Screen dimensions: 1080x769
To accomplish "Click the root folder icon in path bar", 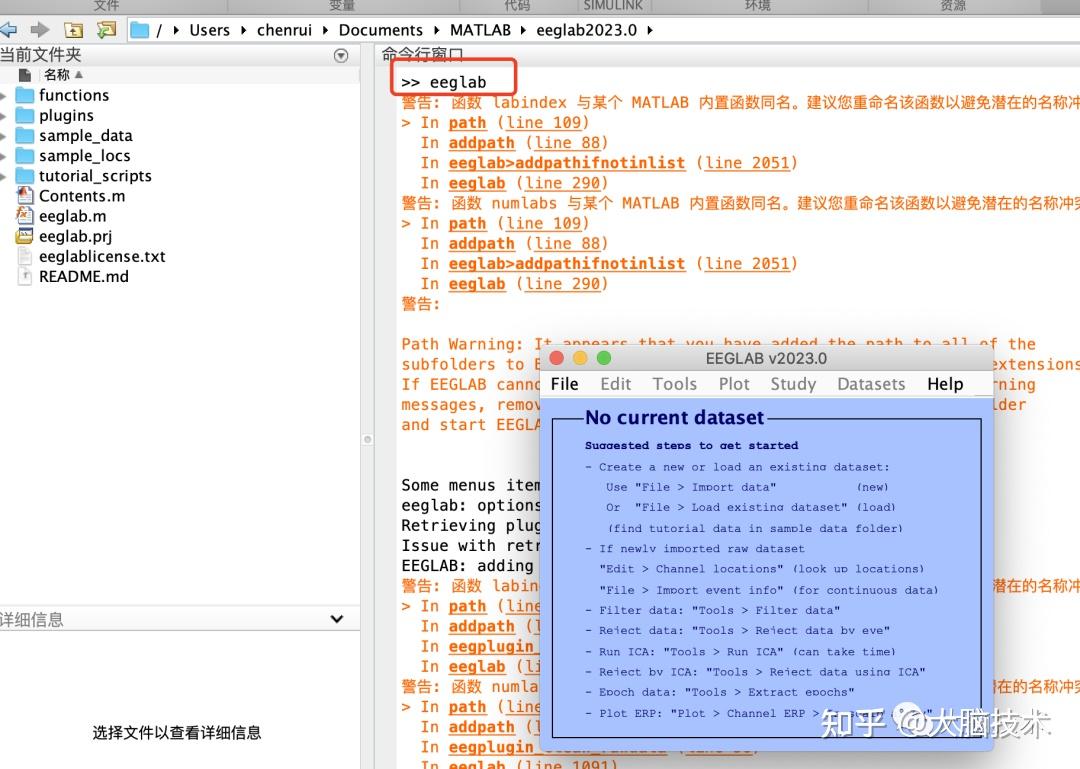I will coord(140,30).
